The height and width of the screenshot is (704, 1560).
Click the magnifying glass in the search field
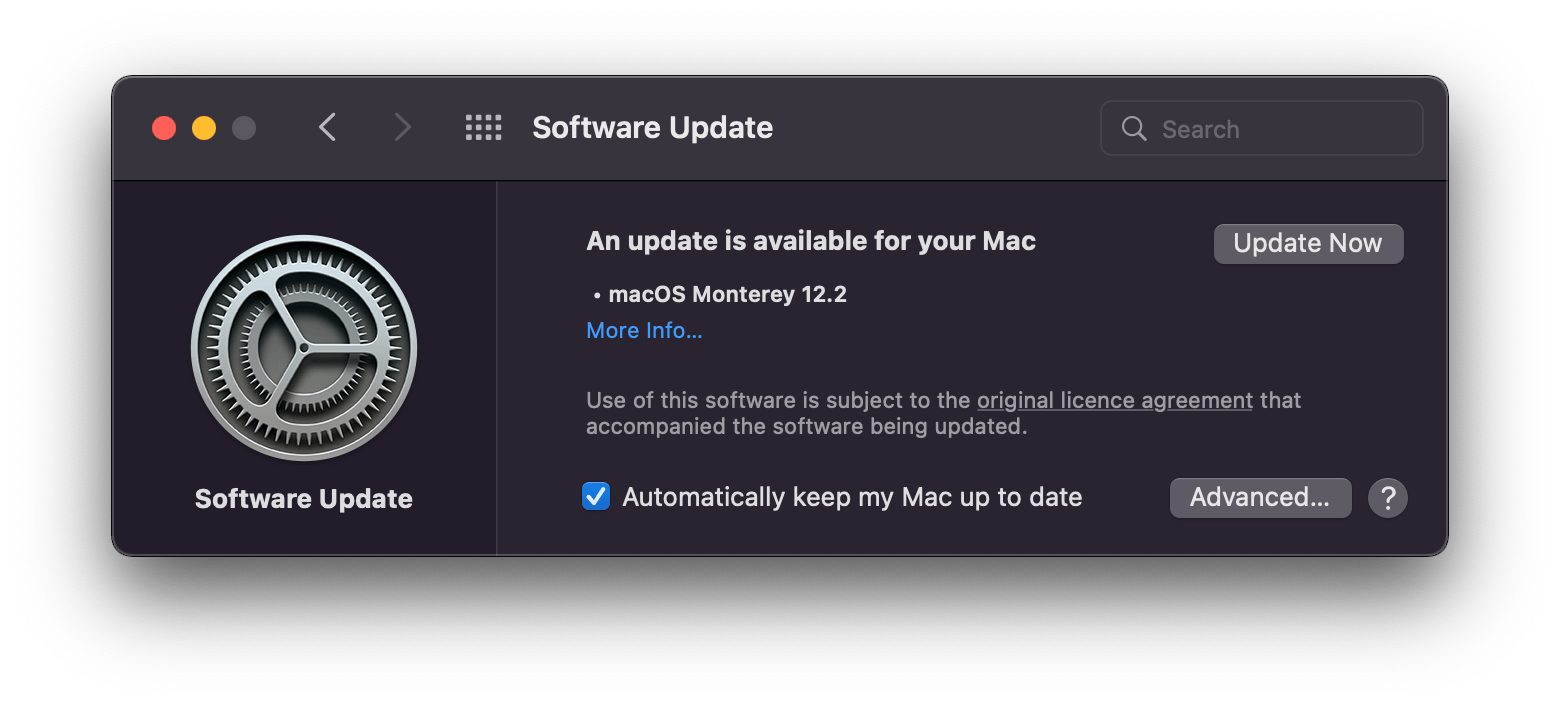point(1133,128)
